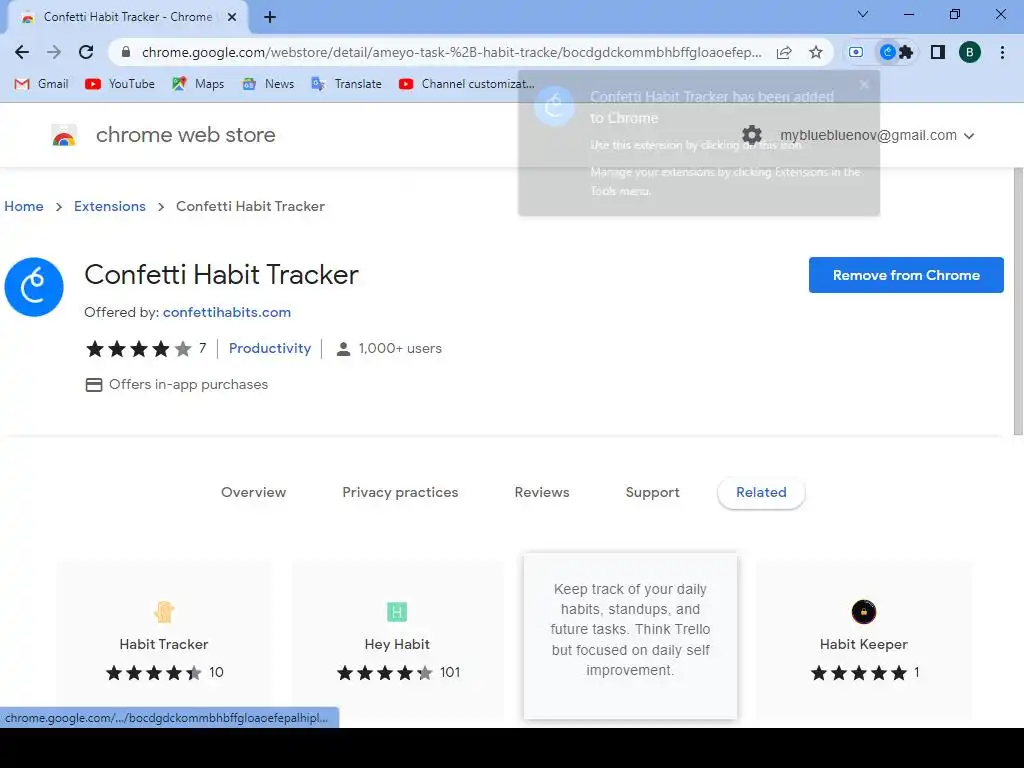
Task: Open the Translate bookmark
Action: pos(347,84)
